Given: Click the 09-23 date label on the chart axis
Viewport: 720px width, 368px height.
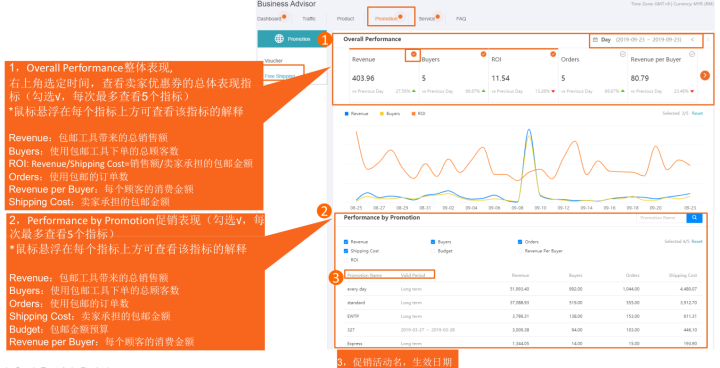Looking at the screenshot, I should 690,208.
